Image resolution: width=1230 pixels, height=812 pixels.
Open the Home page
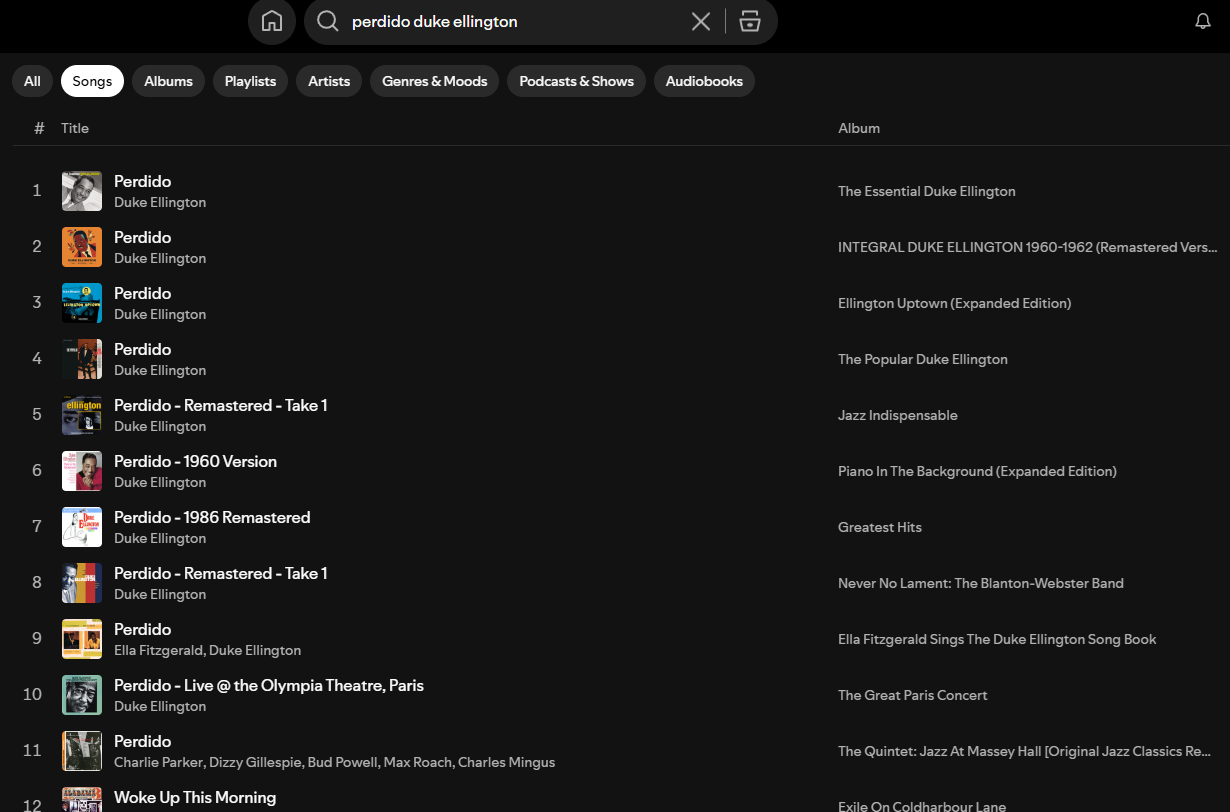point(271,21)
